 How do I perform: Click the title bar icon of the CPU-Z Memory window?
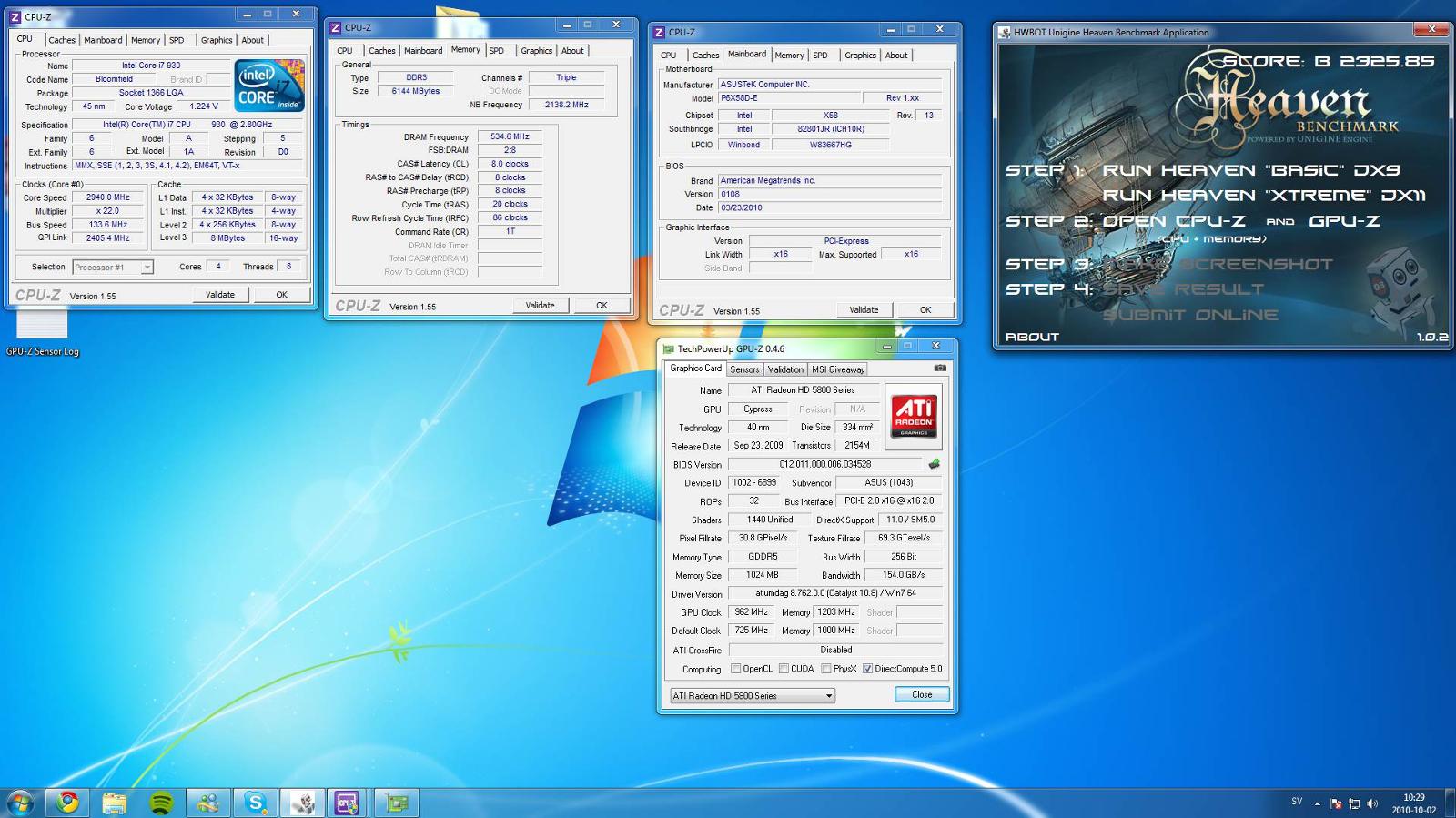[335, 27]
